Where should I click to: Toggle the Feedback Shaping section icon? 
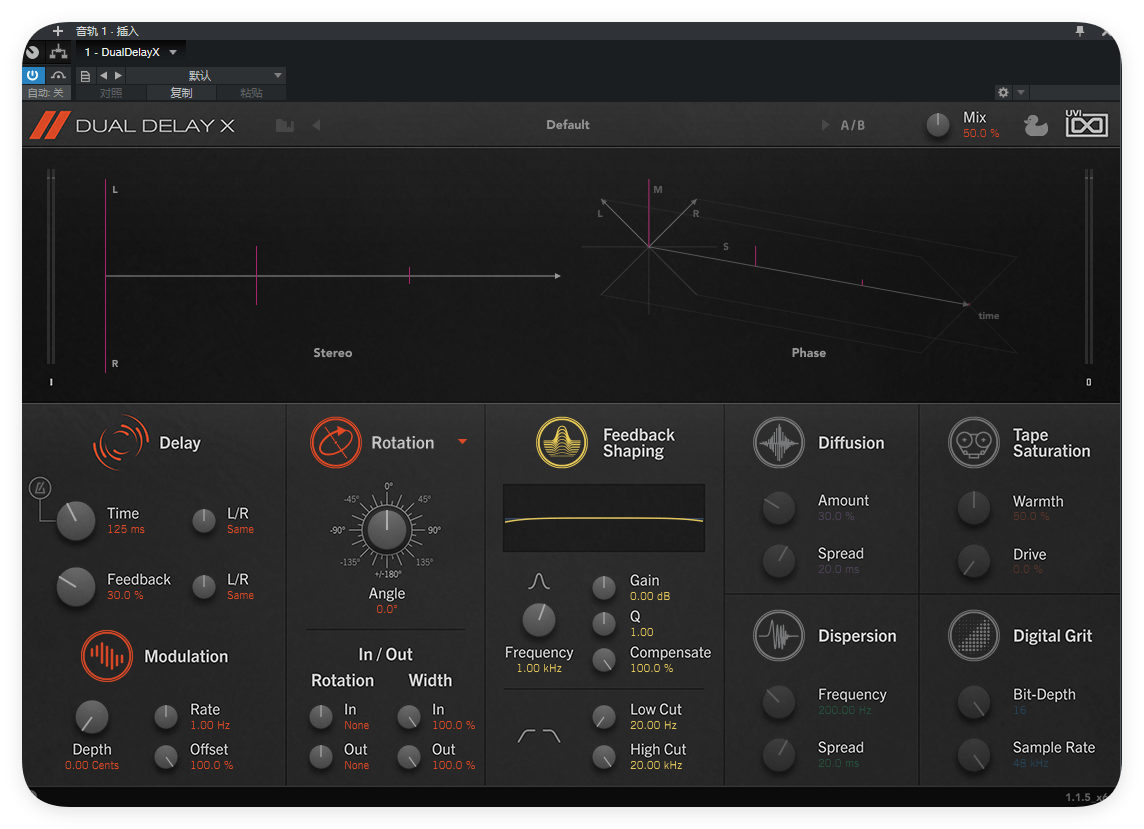pos(562,442)
